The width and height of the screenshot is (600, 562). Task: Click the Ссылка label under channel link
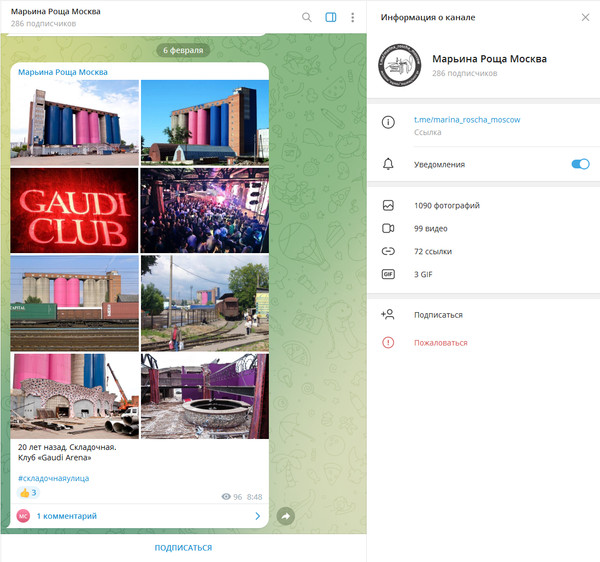427,132
